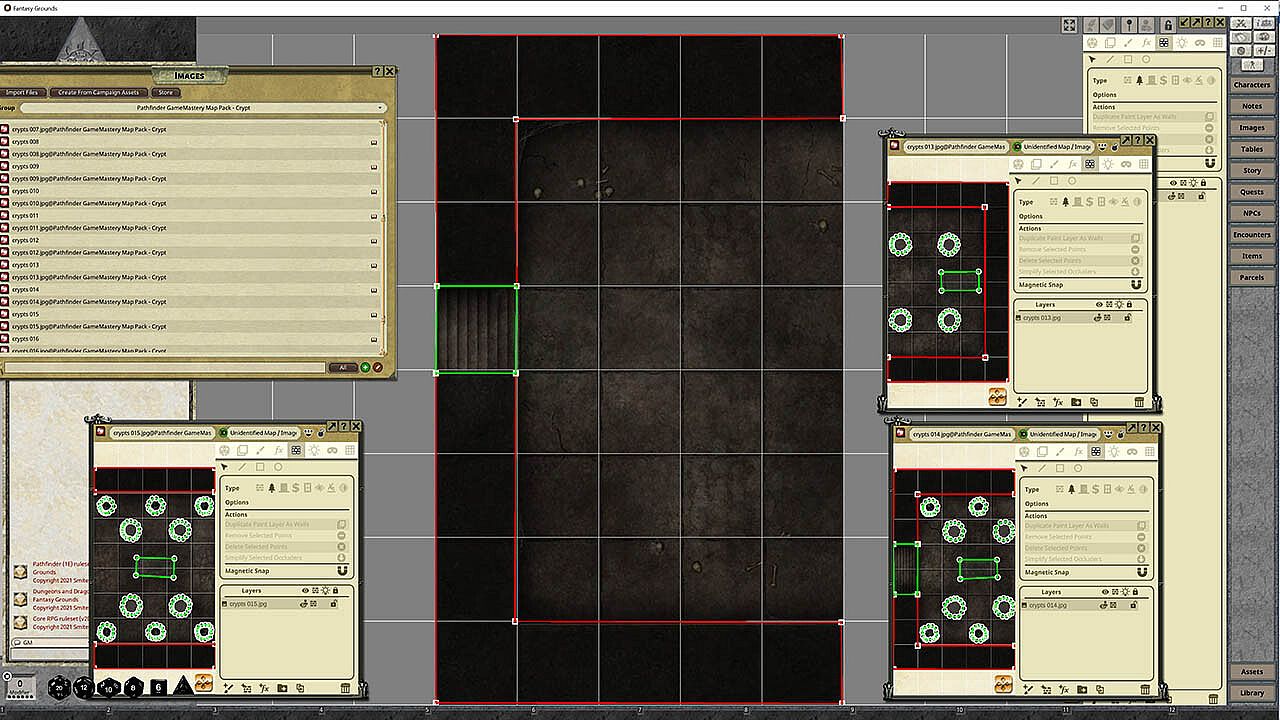The width and height of the screenshot is (1280, 720).
Task: Switch to 'crypts 013.jpg' name tab
Action: coord(955,147)
